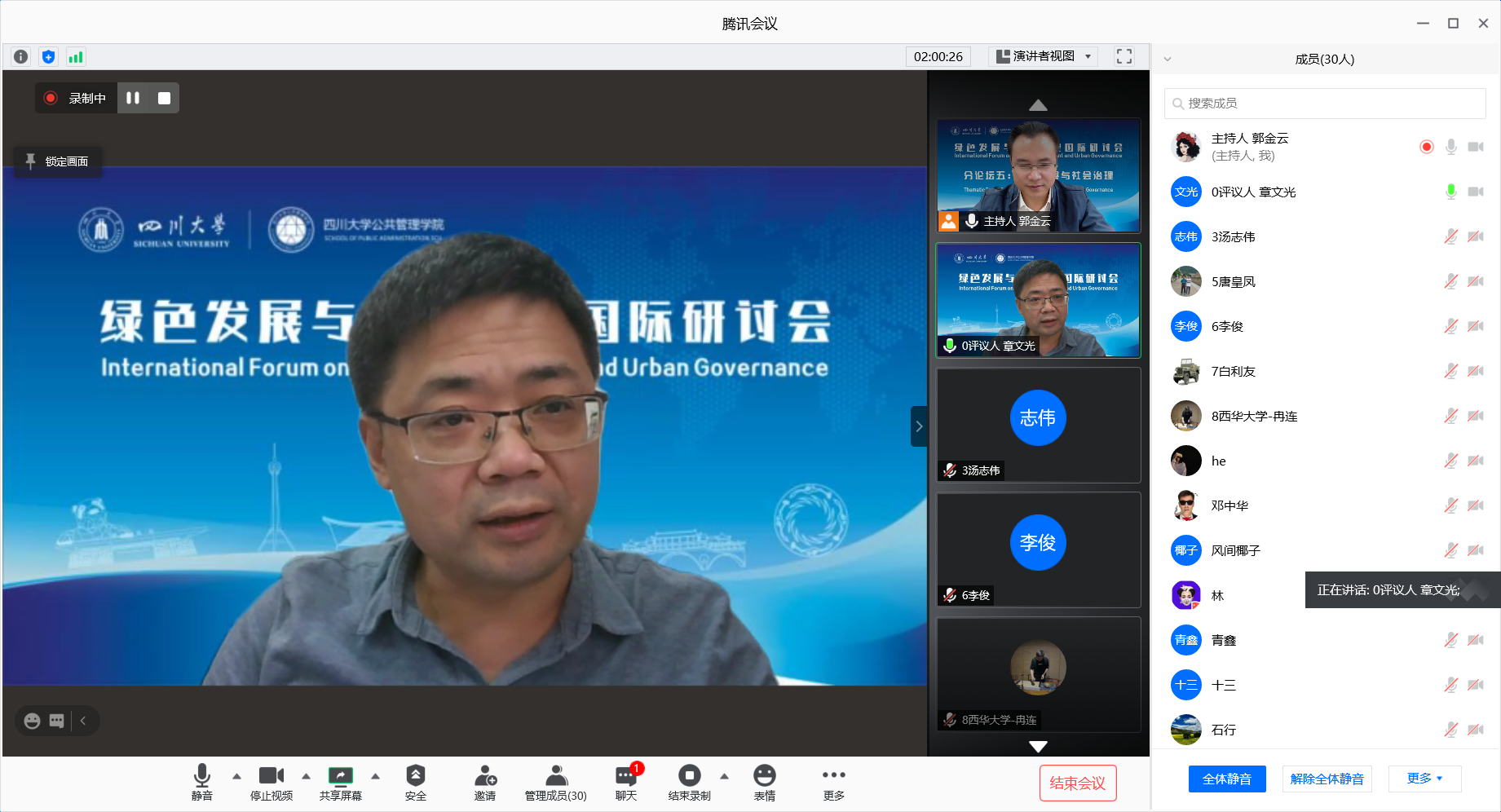The image size is (1501, 812).
Task: Enter full screen mode
Action: (1124, 56)
